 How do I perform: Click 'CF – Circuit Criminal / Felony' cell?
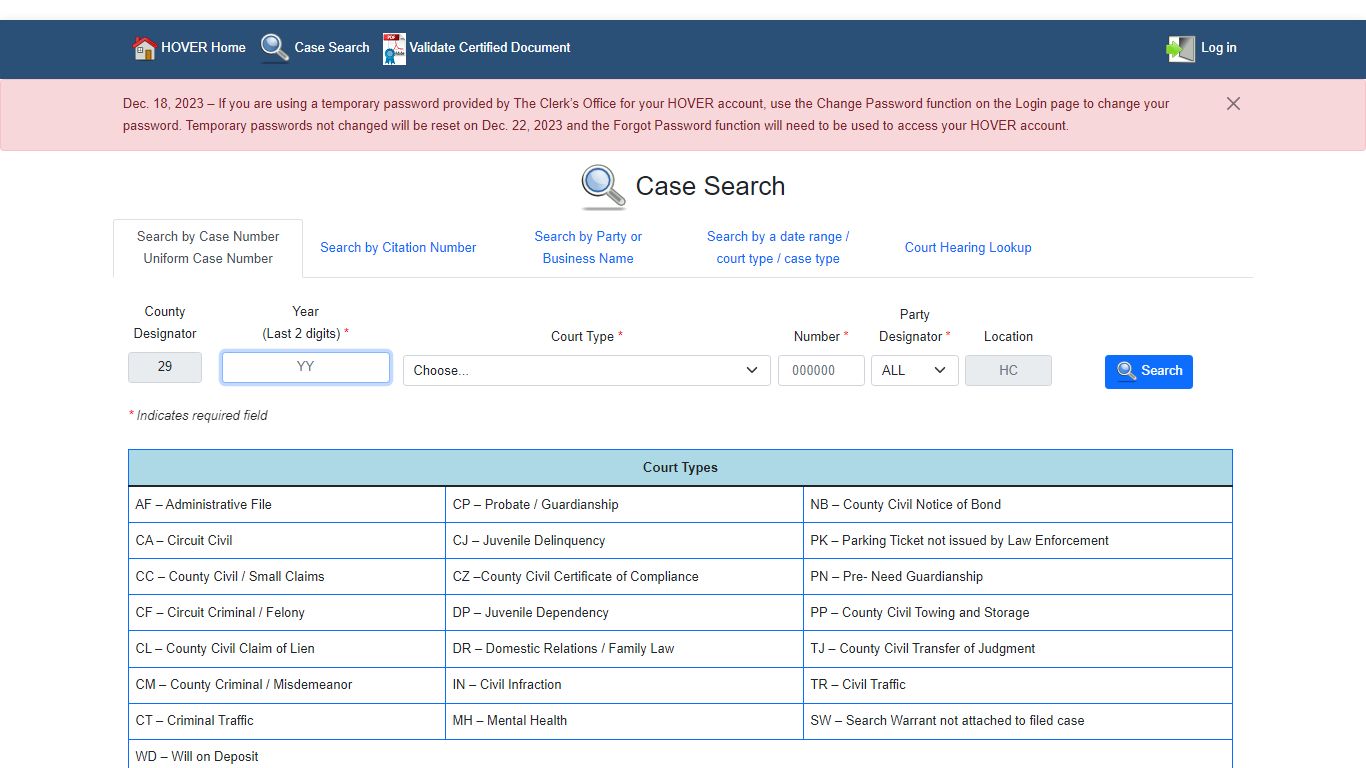click(287, 613)
